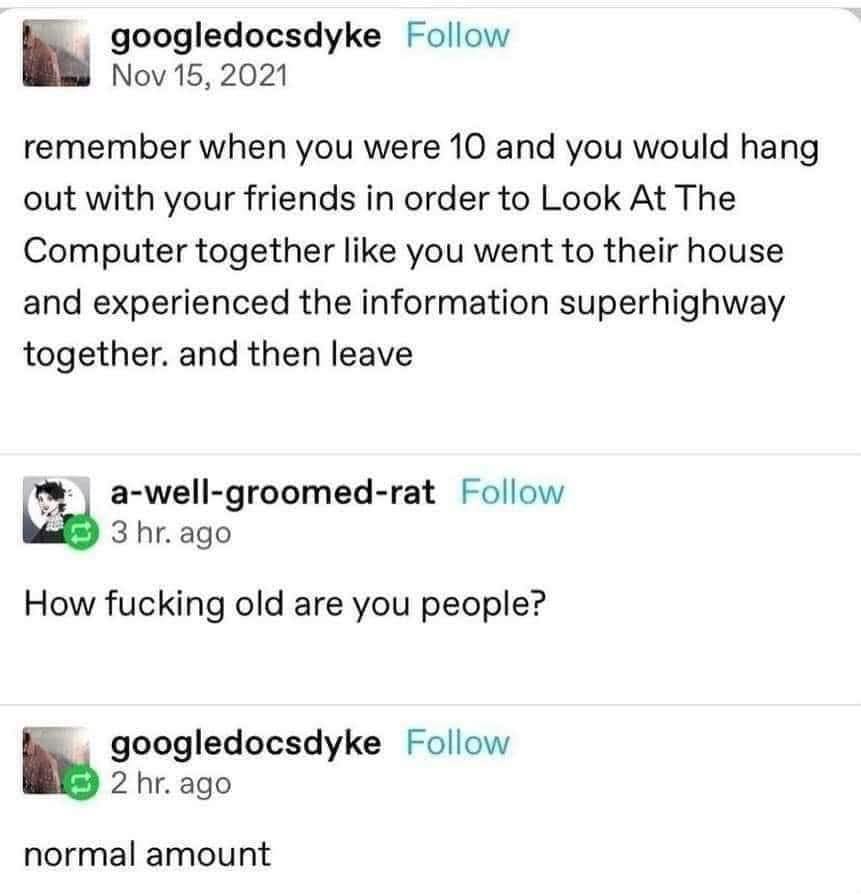Open the '3 hr. ago' timestamp
Viewport: 861px width, 896px height.
[x=171, y=533]
